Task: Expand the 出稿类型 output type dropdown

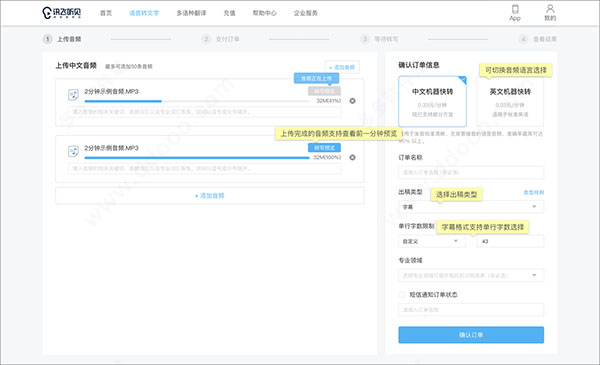Action: (x=471, y=207)
